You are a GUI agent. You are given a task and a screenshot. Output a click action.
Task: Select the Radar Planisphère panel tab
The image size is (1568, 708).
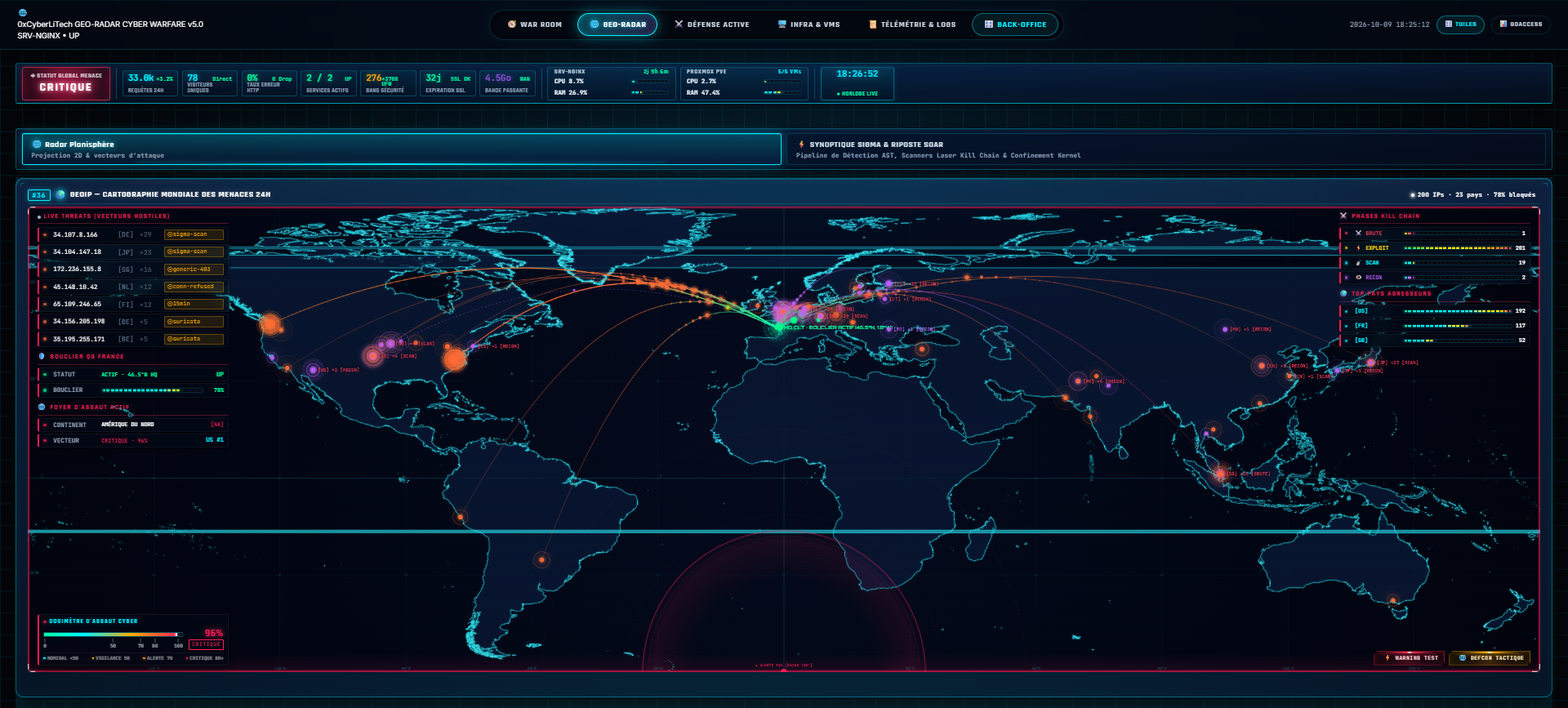tap(402, 149)
